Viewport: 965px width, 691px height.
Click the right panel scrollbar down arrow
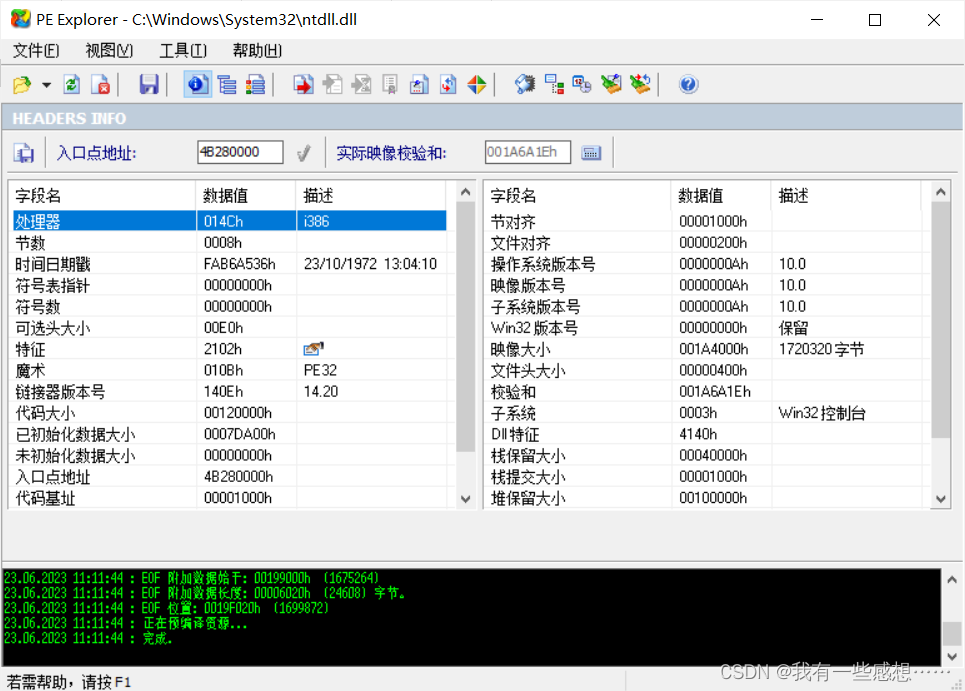click(x=940, y=498)
